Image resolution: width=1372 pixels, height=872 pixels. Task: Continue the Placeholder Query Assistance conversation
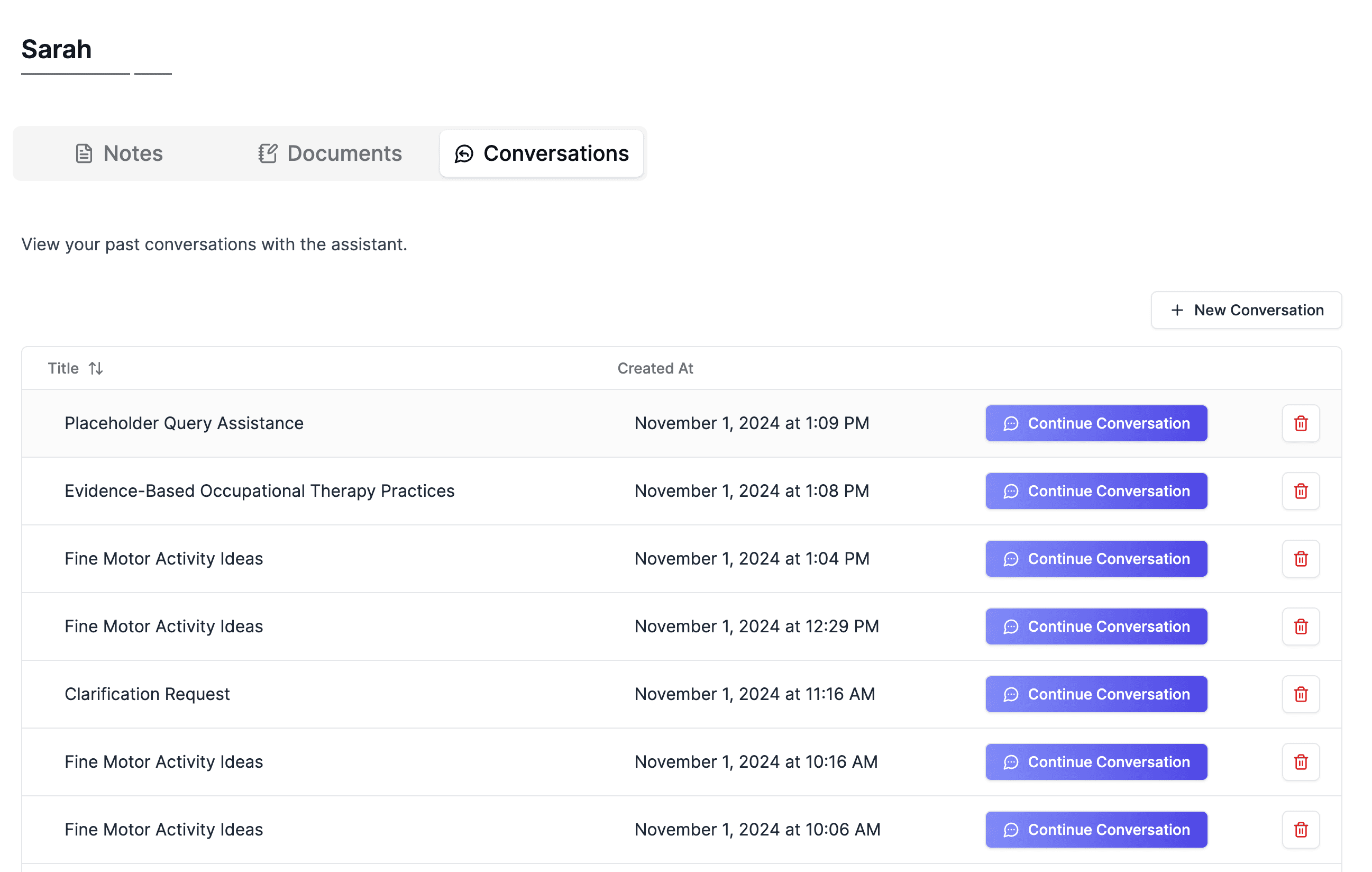pyautogui.click(x=1096, y=423)
